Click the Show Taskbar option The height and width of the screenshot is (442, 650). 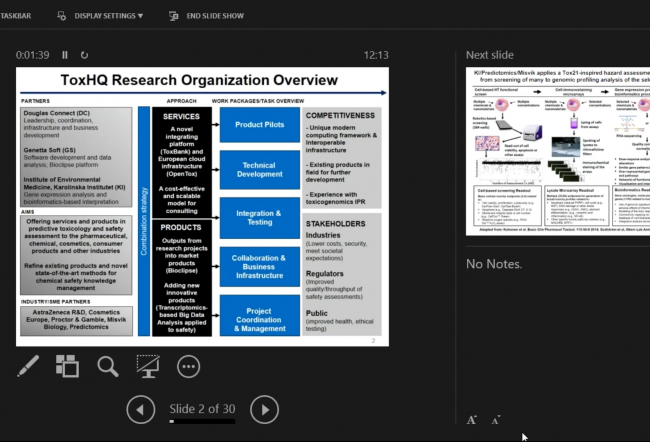(x=15, y=16)
